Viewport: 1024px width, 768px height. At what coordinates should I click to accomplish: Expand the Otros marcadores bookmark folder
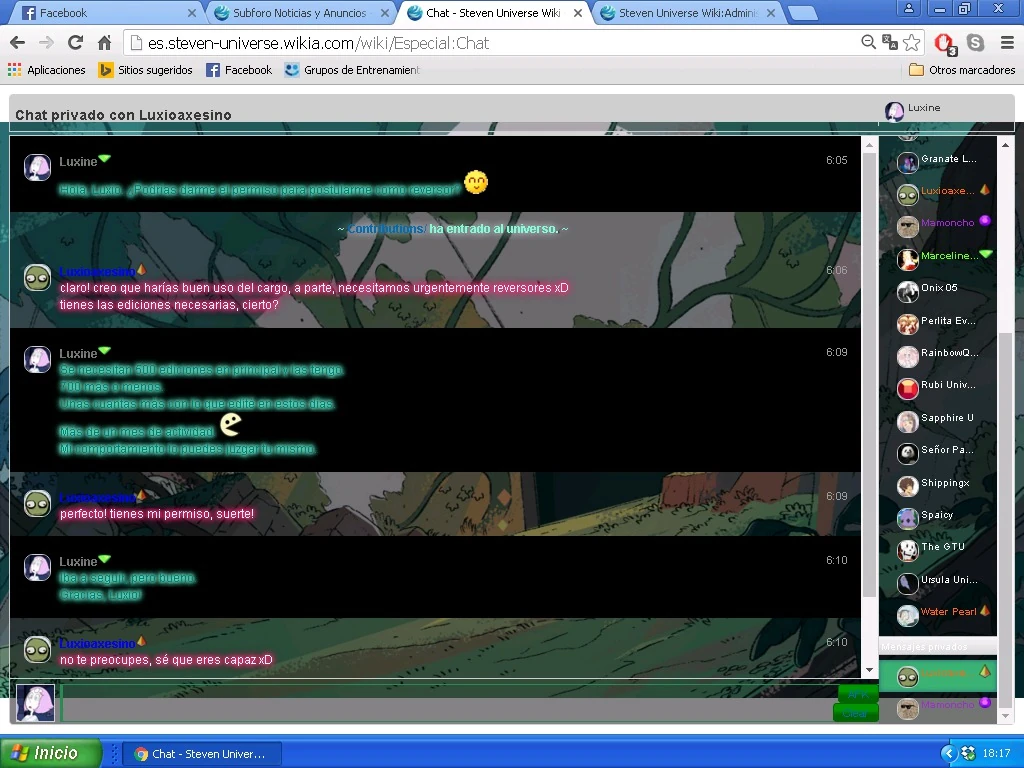pyautogui.click(x=961, y=70)
